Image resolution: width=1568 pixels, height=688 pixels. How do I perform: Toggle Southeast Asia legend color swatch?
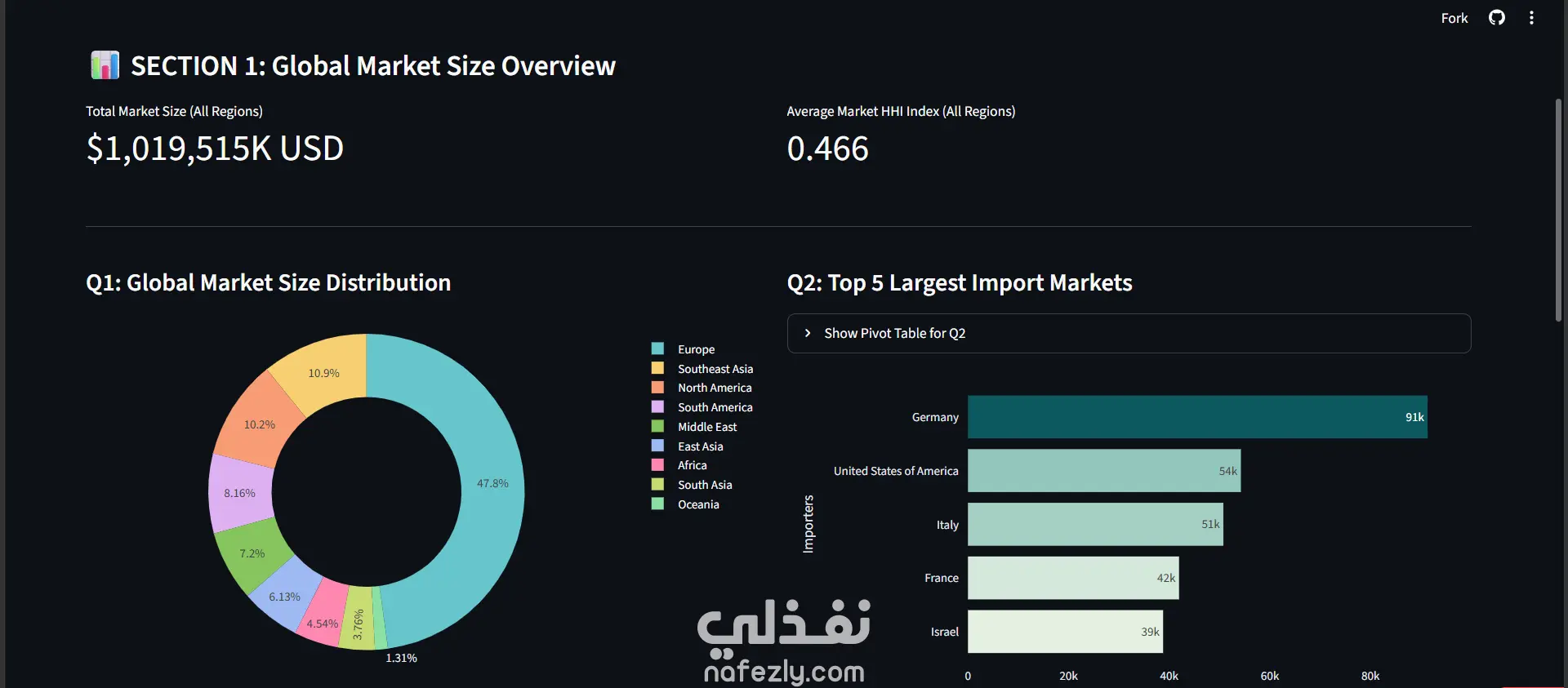click(657, 368)
